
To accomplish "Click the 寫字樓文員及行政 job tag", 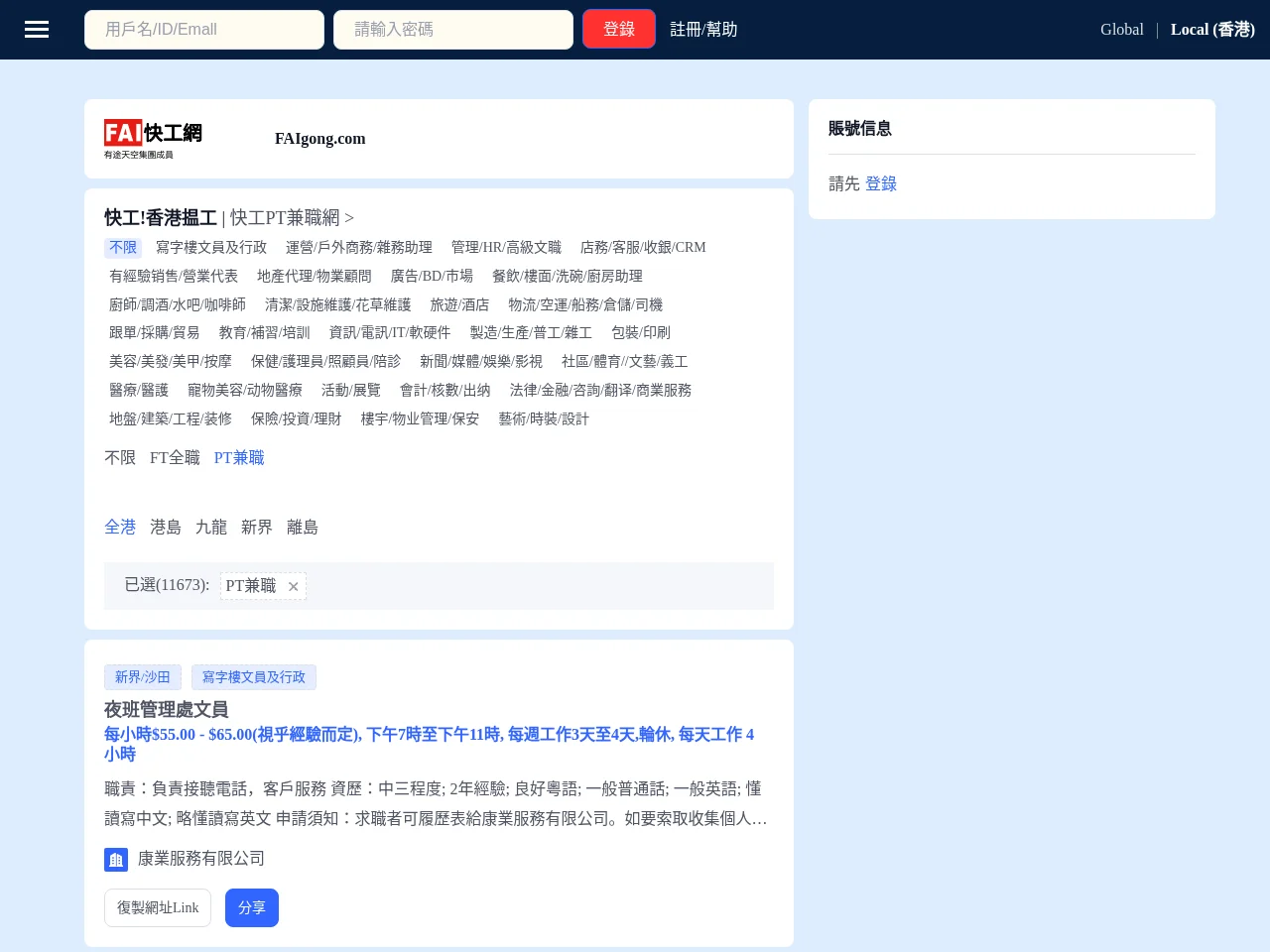I will pos(254,677).
